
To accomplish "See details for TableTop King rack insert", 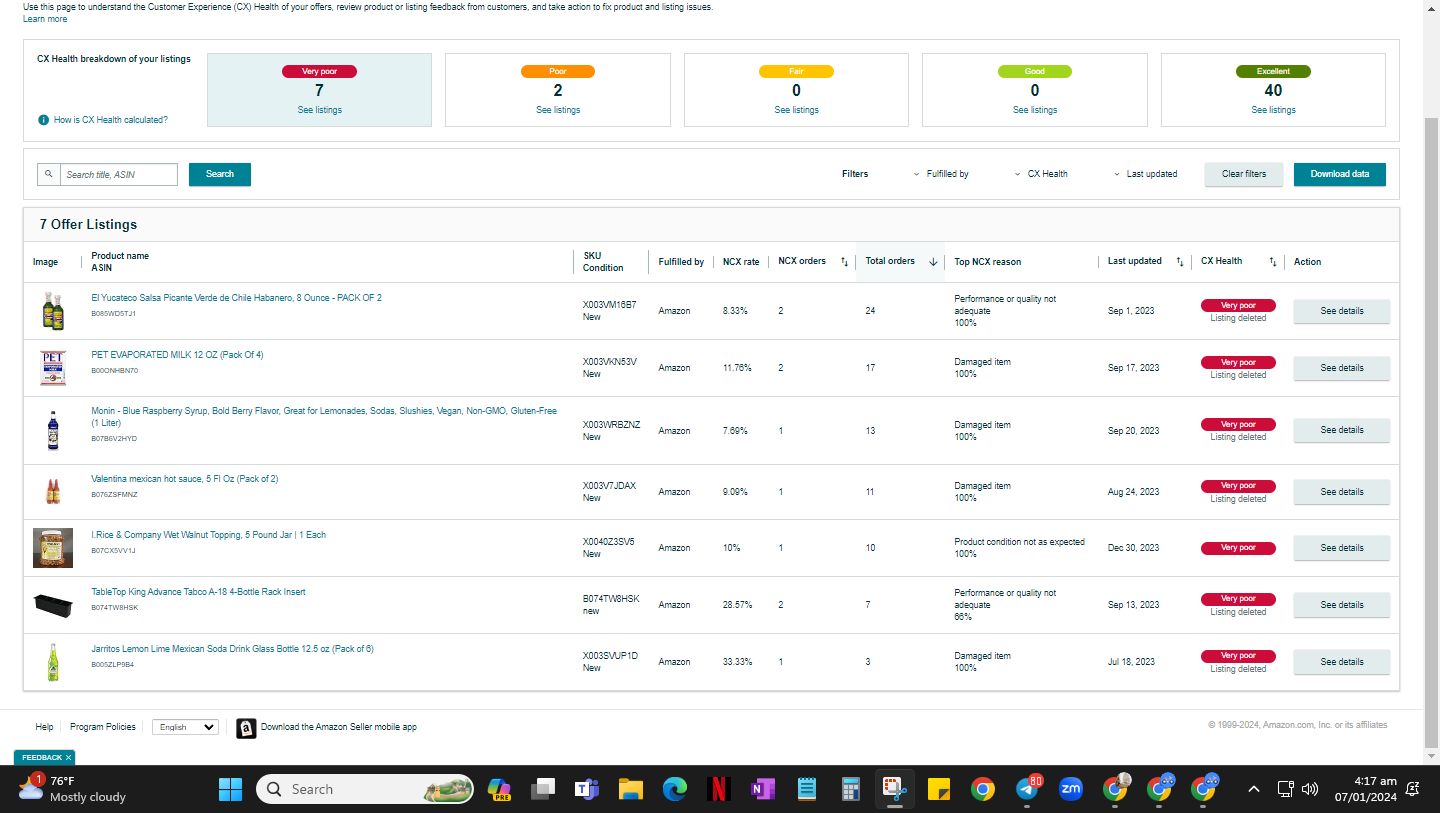I will tap(1342, 605).
